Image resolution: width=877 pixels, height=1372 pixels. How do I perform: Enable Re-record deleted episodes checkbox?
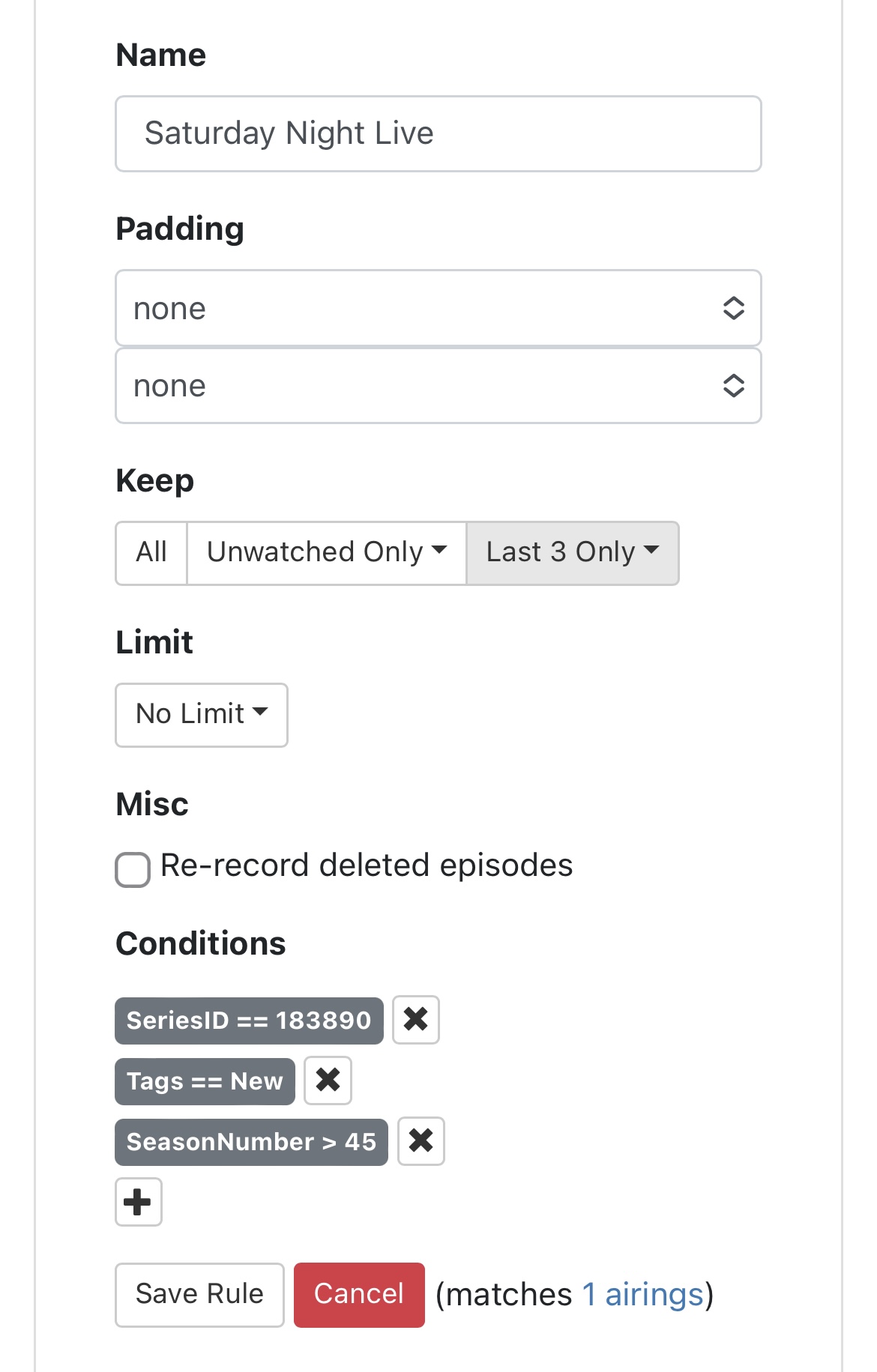pyautogui.click(x=133, y=870)
